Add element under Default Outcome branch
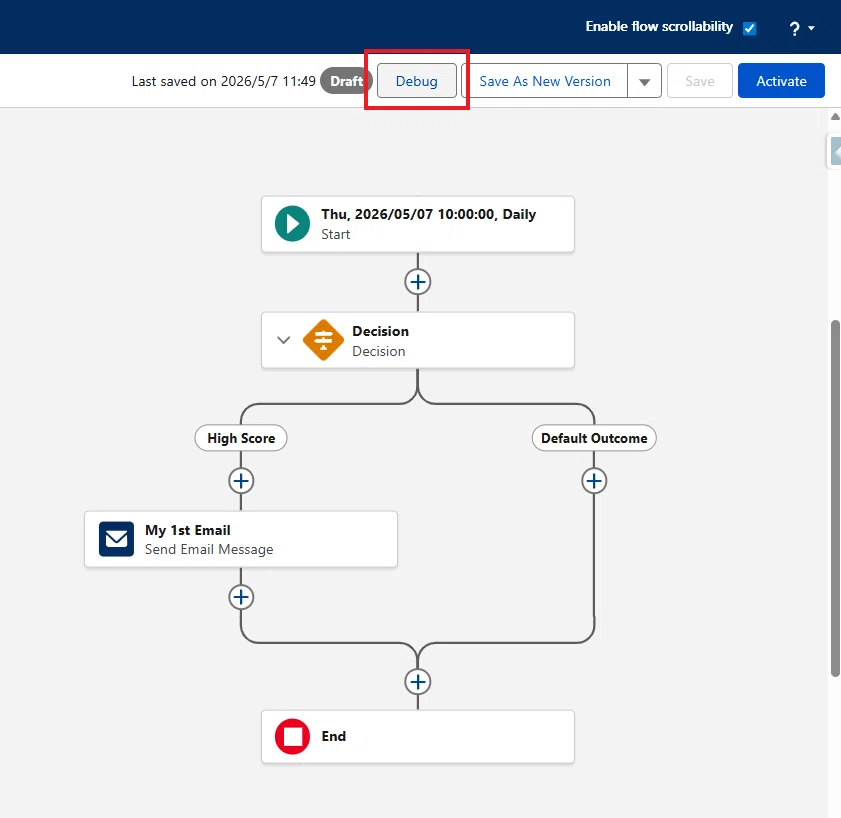Viewport: 841px width, 818px height. (x=594, y=481)
